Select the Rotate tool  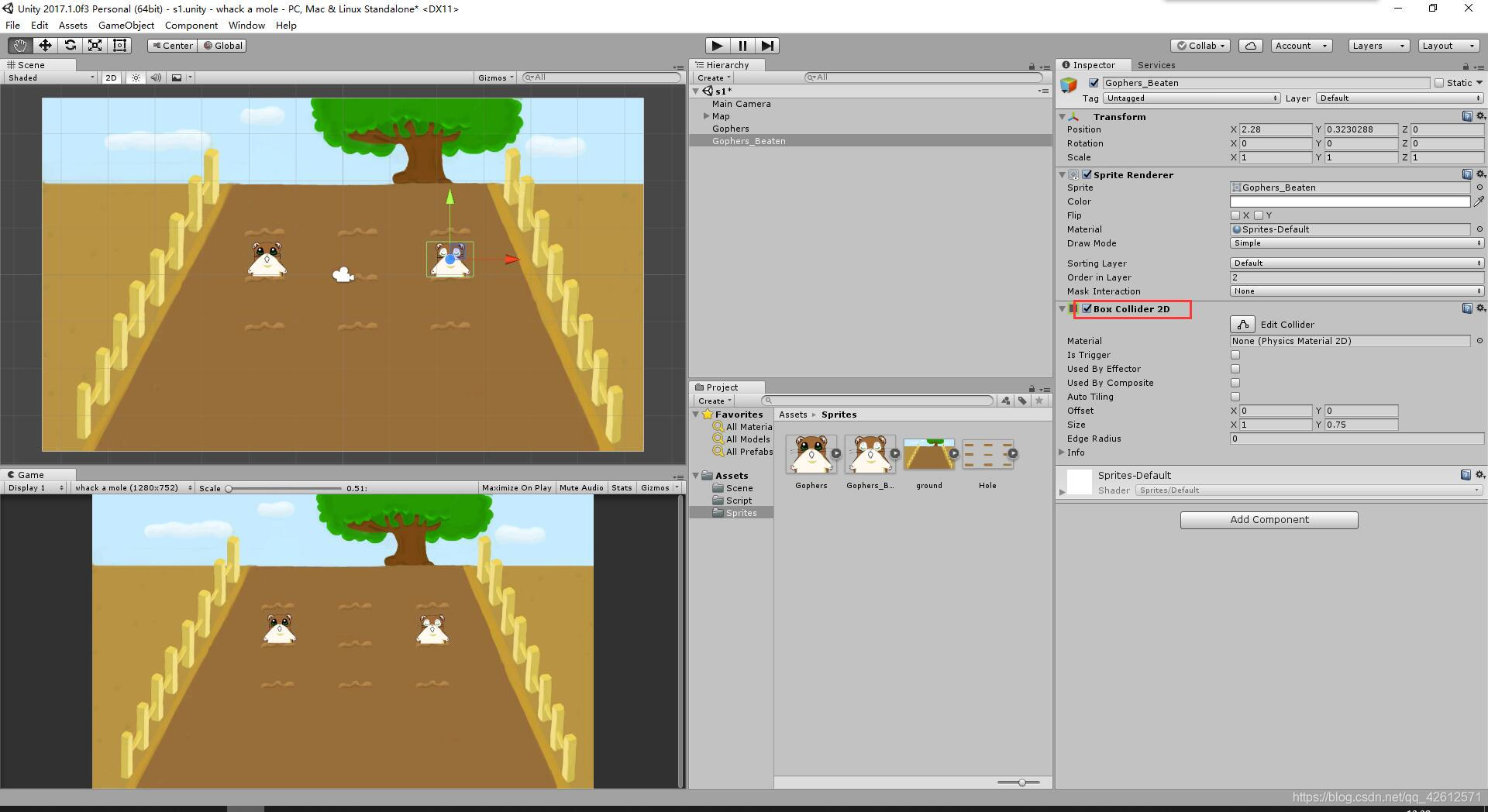(70, 46)
